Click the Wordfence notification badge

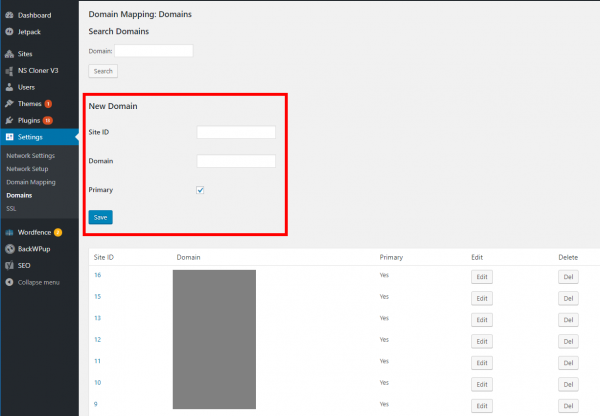[x=58, y=232]
